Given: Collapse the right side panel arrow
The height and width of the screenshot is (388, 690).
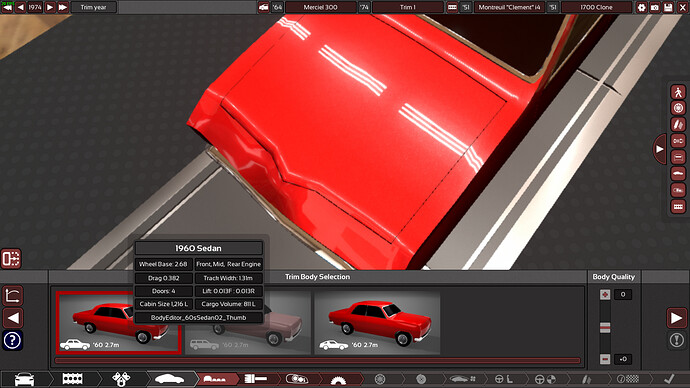Looking at the screenshot, I should (660, 149).
